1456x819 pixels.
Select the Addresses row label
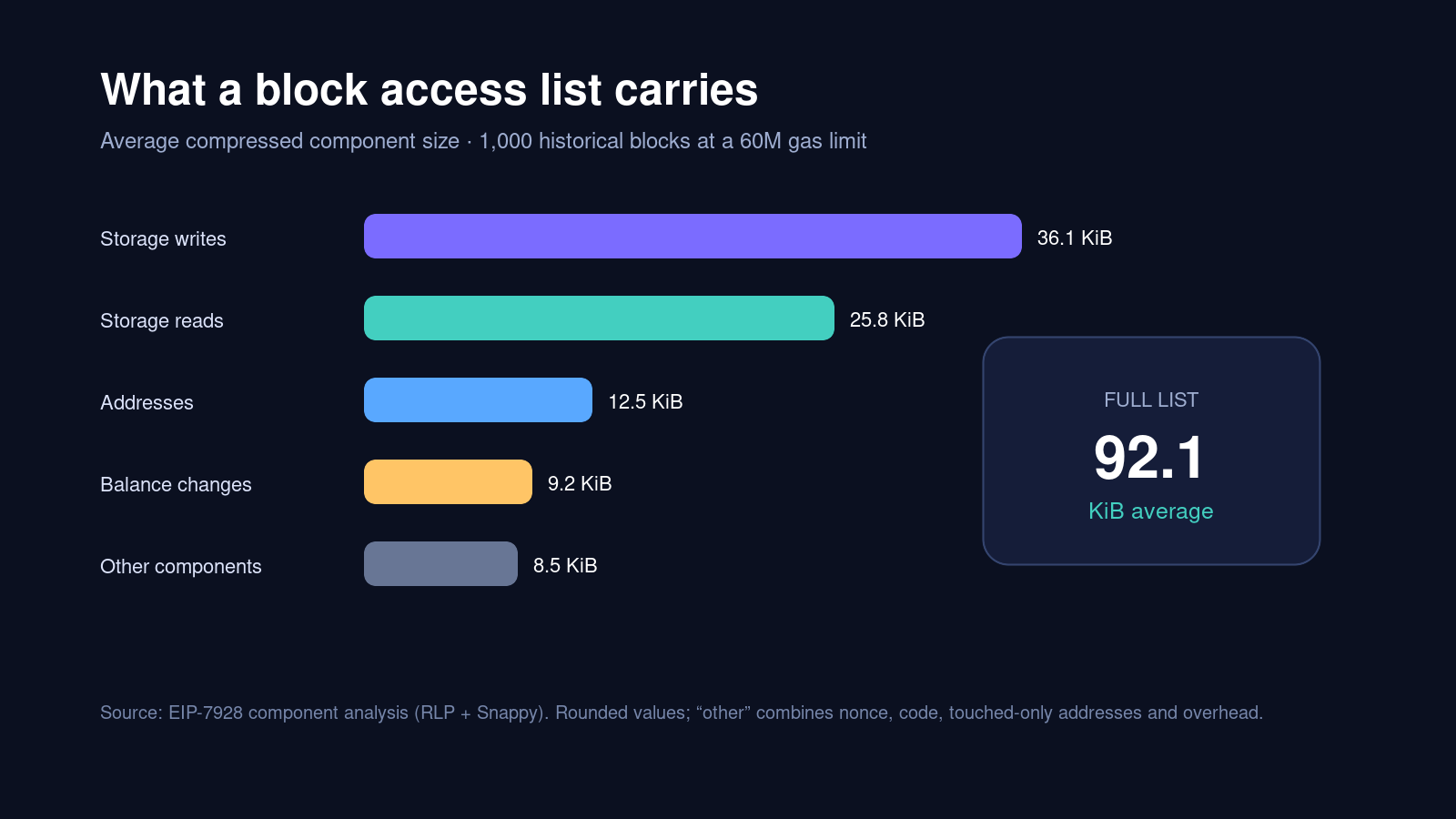[x=147, y=402]
